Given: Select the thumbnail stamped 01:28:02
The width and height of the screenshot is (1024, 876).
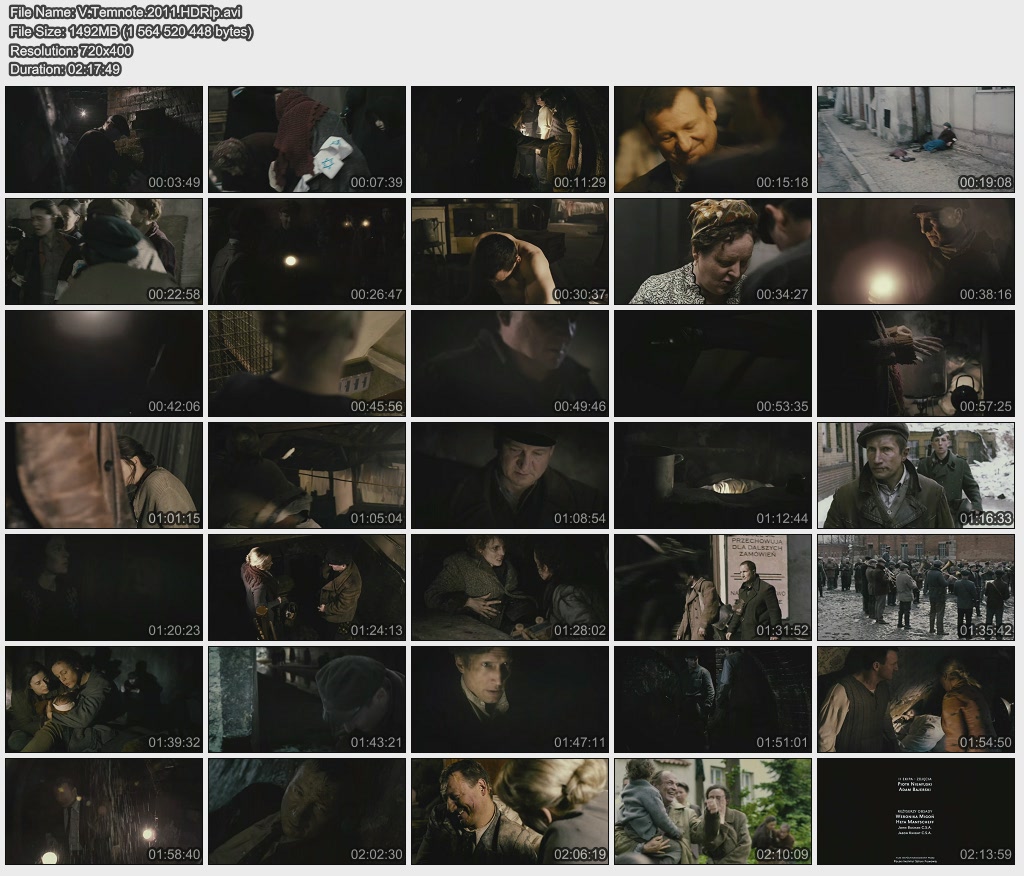Looking at the screenshot, I should click(x=510, y=587).
